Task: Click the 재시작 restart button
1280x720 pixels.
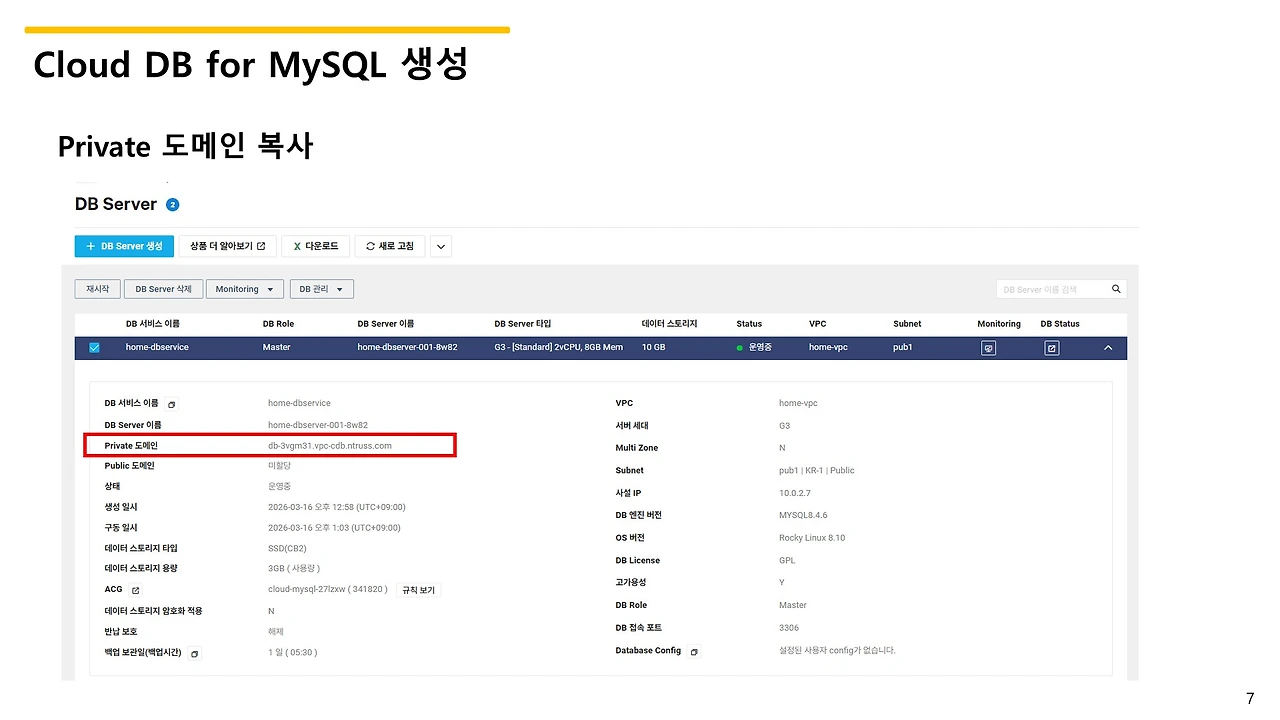Action: 97,289
